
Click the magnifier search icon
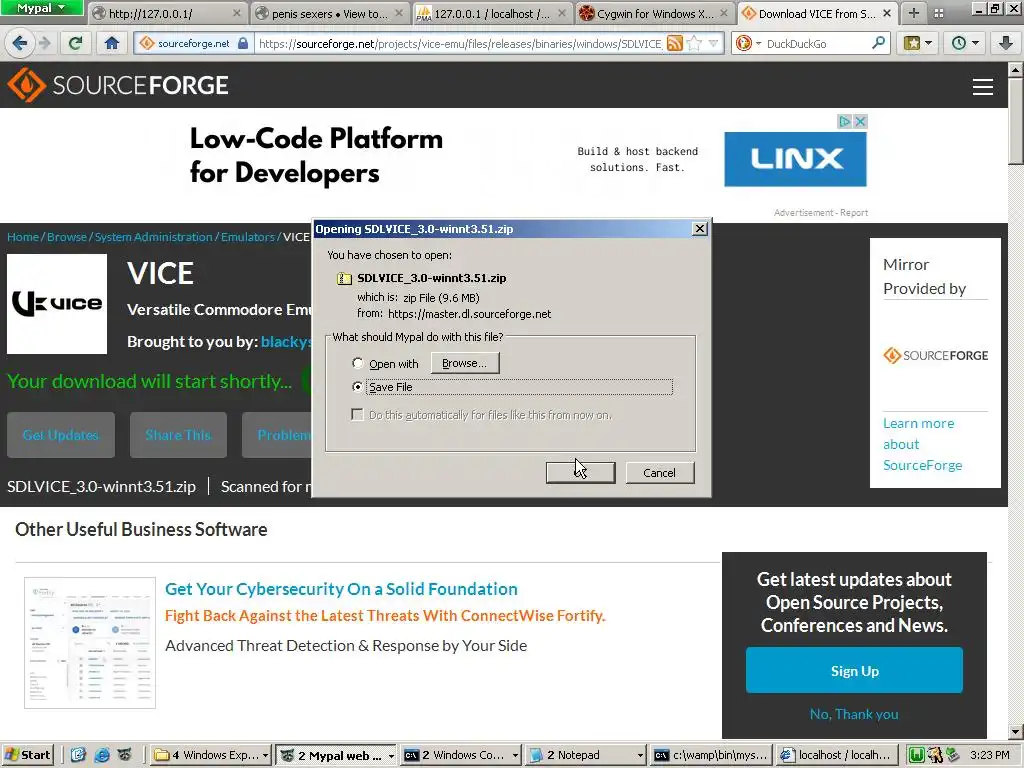coord(878,43)
